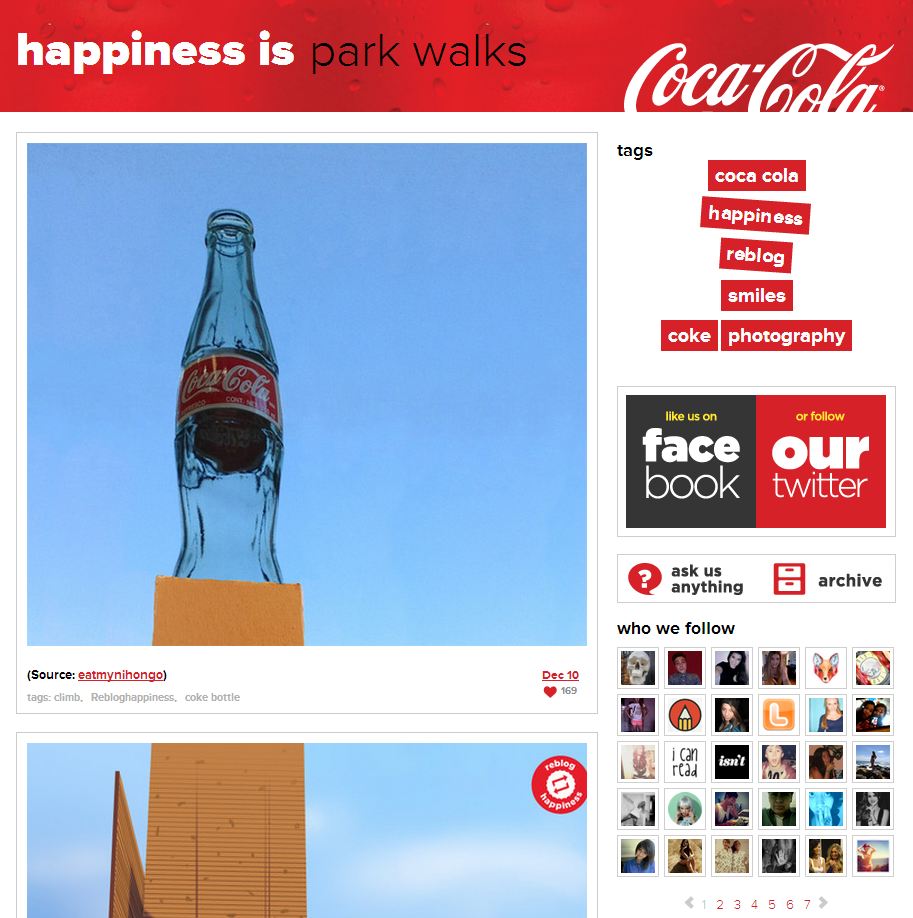This screenshot has width=913, height=918.
Task: Click the reblog happiness circular badge
Action: [559, 784]
